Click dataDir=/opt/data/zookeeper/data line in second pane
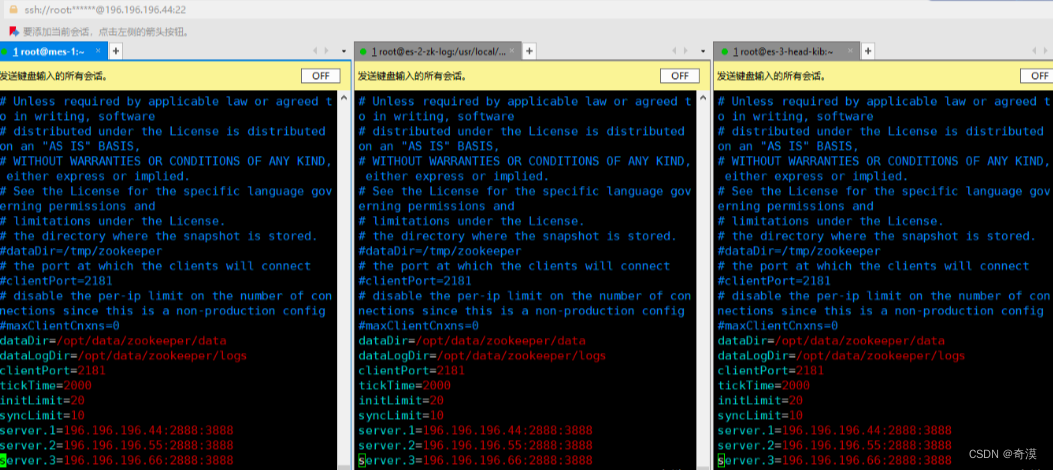1053x470 pixels. tap(472, 340)
